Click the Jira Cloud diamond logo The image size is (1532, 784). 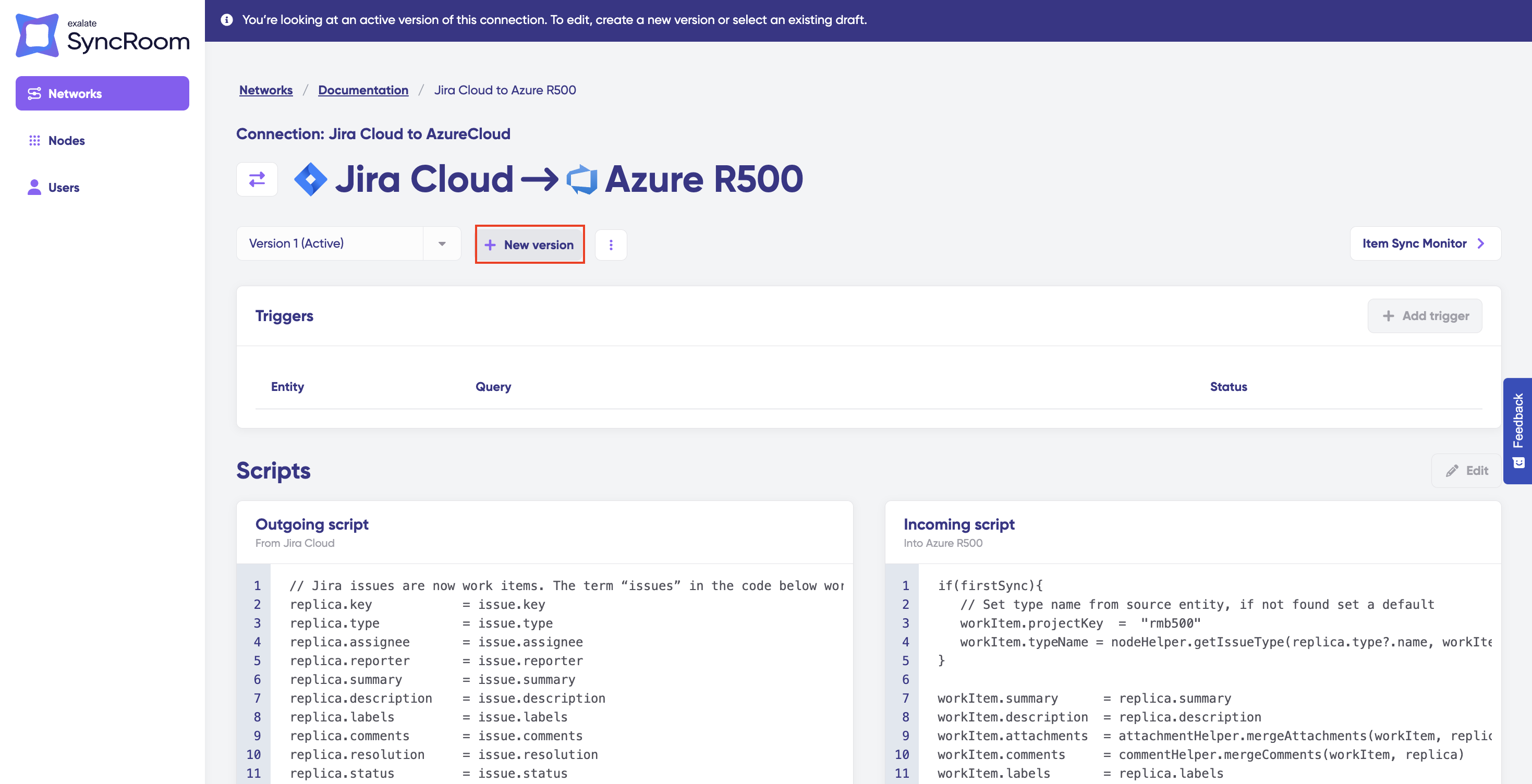pos(310,179)
